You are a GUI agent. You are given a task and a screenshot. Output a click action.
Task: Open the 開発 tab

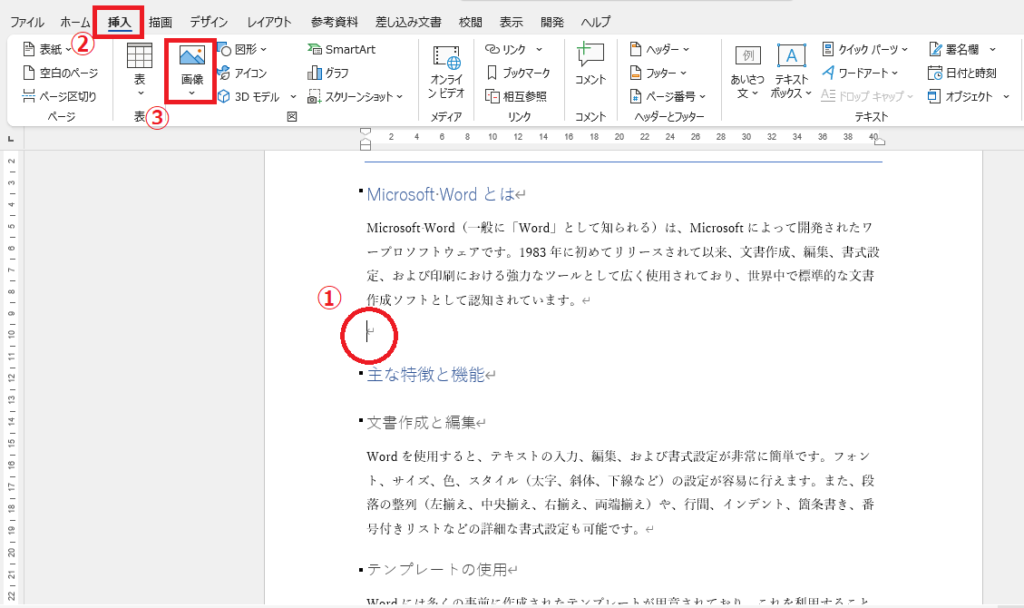click(x=552, y=22)
